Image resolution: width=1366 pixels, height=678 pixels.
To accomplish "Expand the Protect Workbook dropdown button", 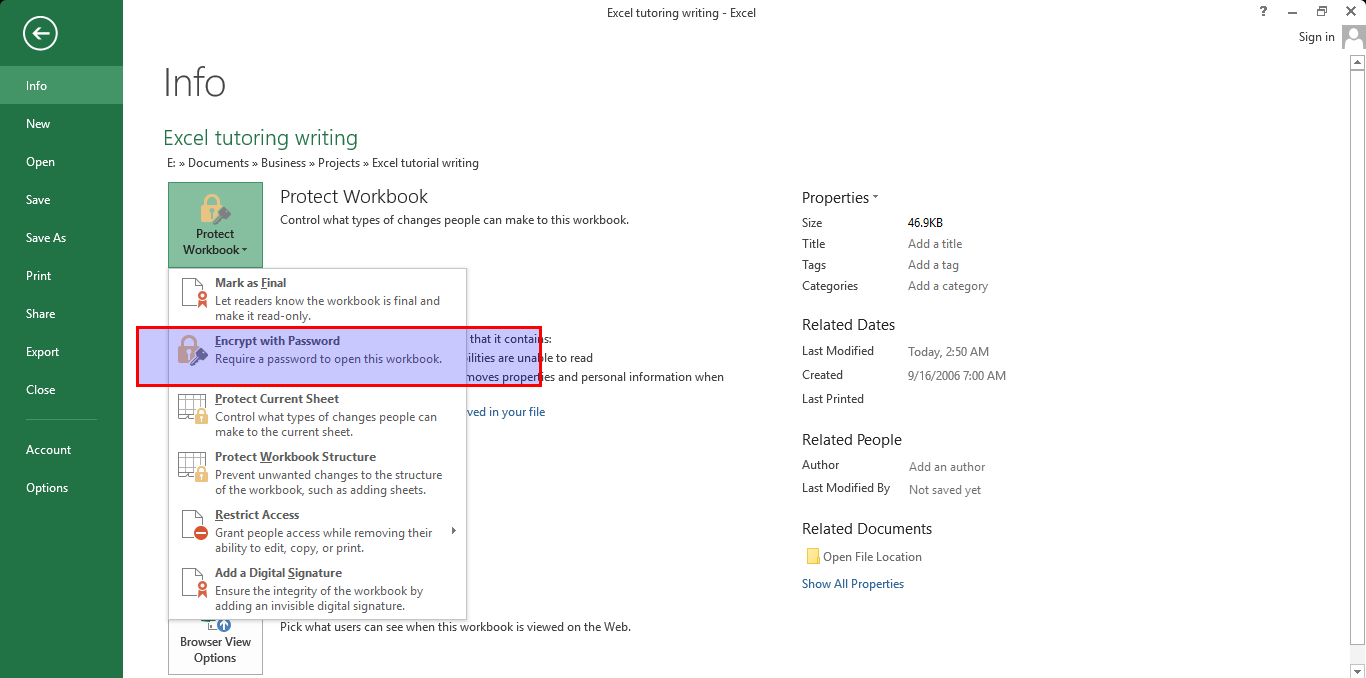I will coord(215,225).
